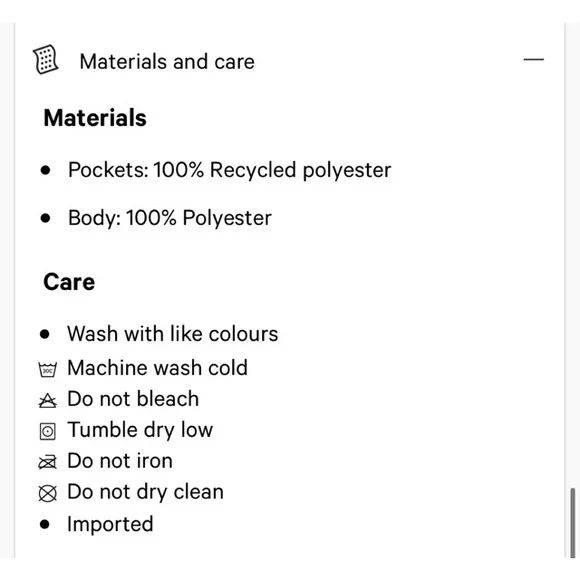Click the vertical scrollbar thumb at right
This screenshot has height=580, width=580.
(573, 523)
